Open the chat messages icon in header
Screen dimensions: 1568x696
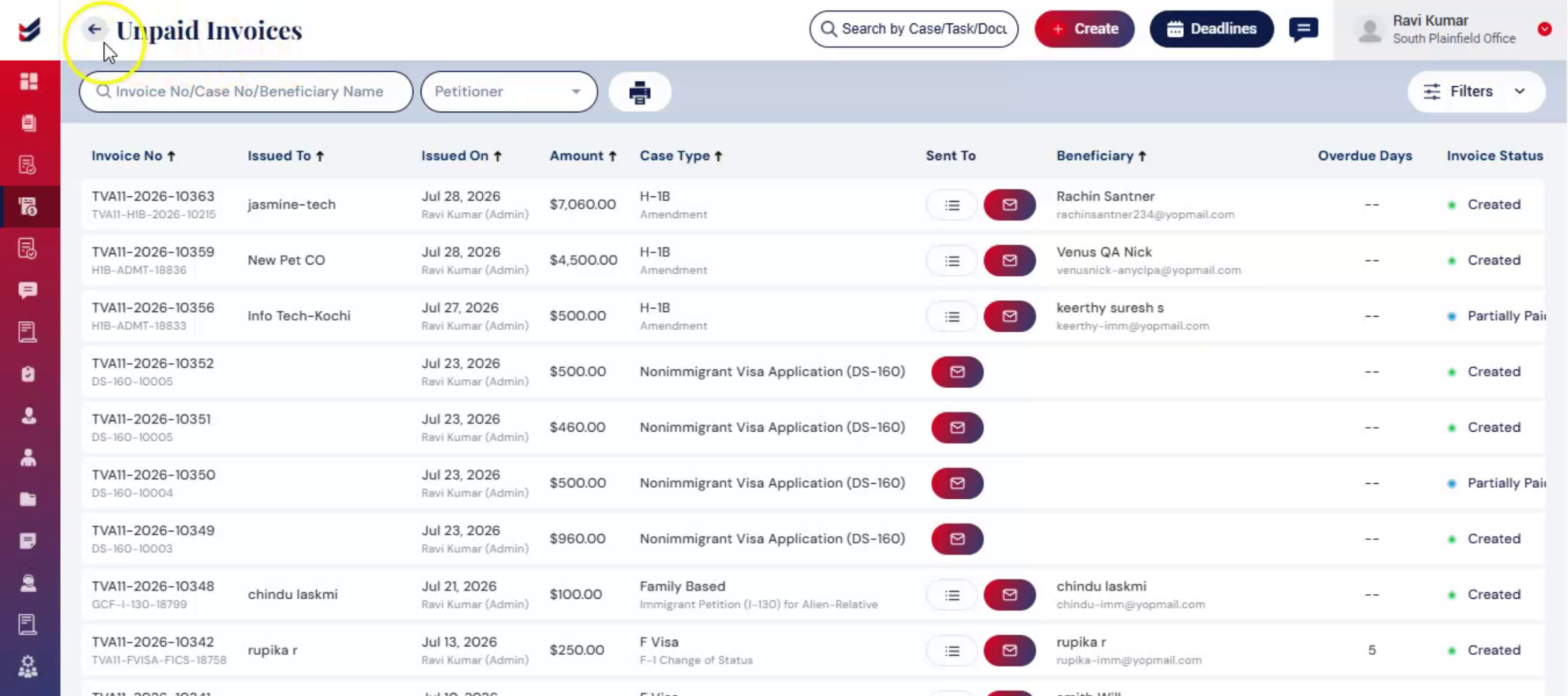[x=1303, y=29]
